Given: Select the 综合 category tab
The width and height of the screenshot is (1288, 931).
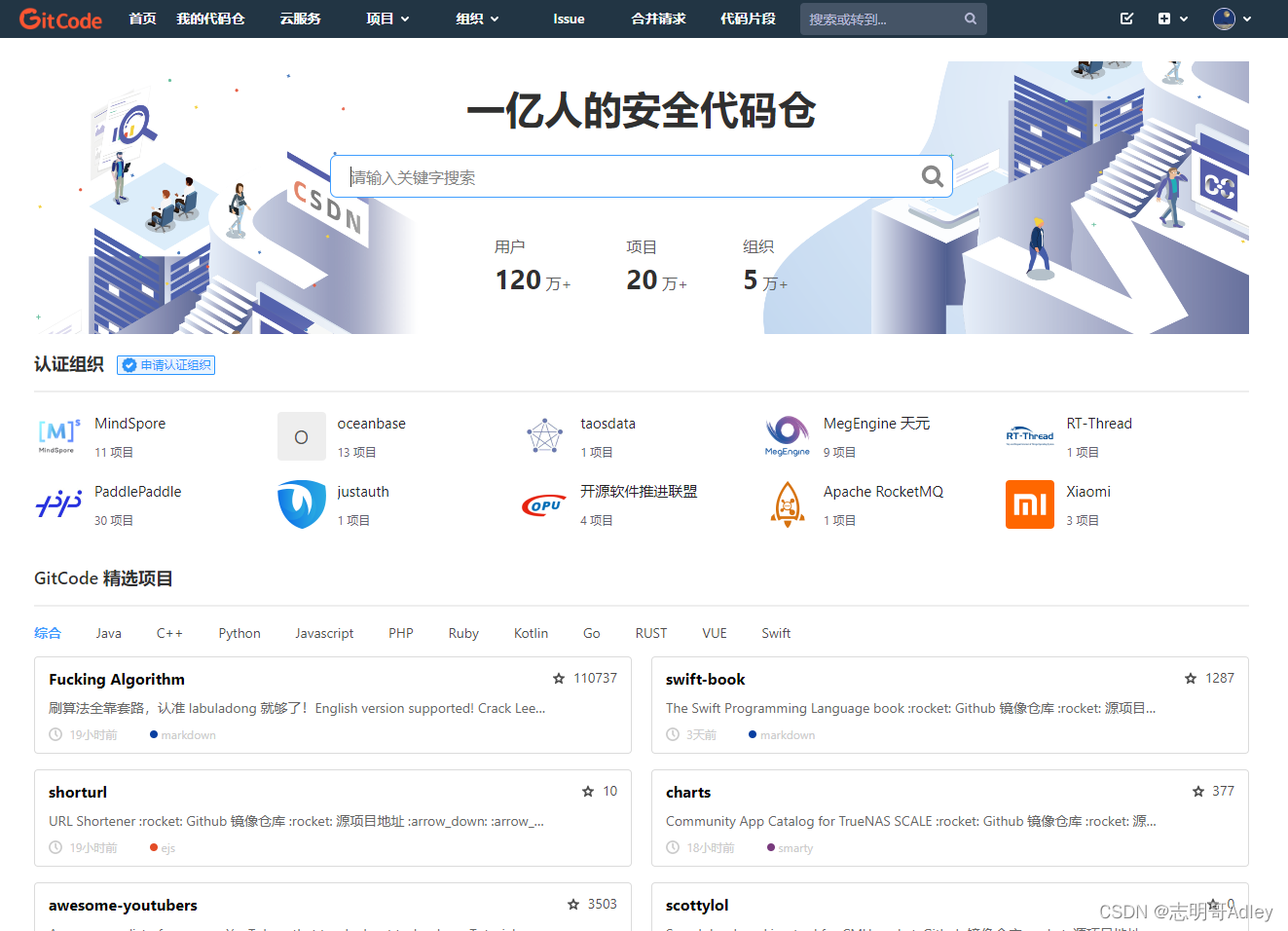Looking at the screenshot, I should pos(48,633).
